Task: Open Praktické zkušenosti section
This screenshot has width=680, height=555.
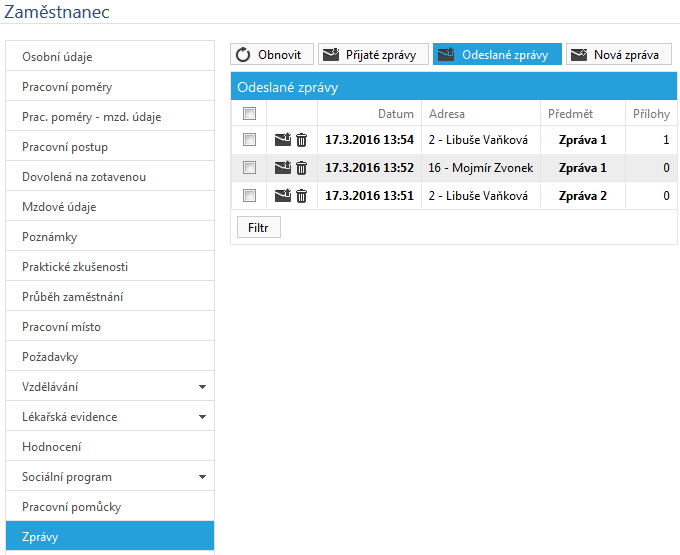Action: point(110,266)
